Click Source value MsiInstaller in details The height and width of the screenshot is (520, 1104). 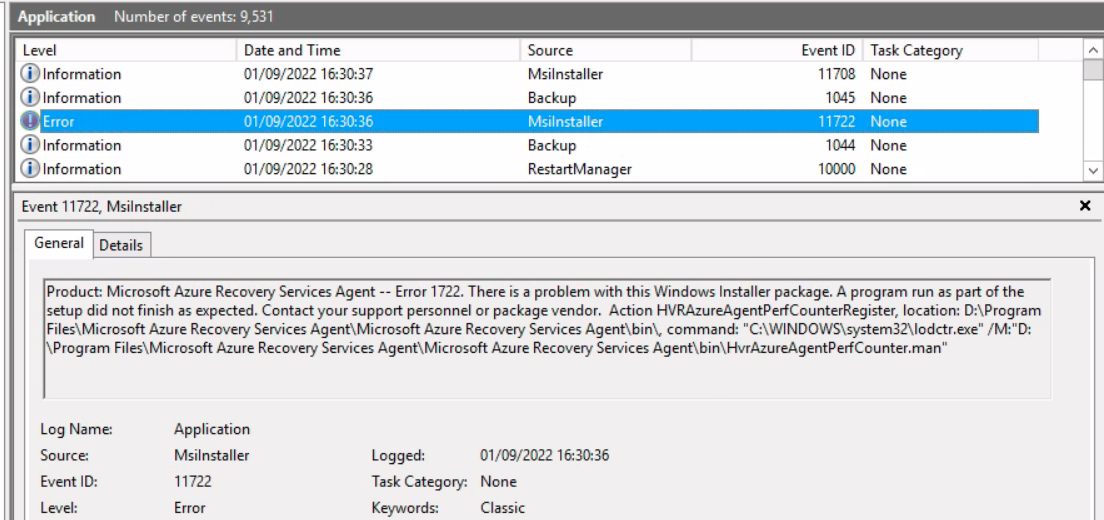click(x=212, y=455)
